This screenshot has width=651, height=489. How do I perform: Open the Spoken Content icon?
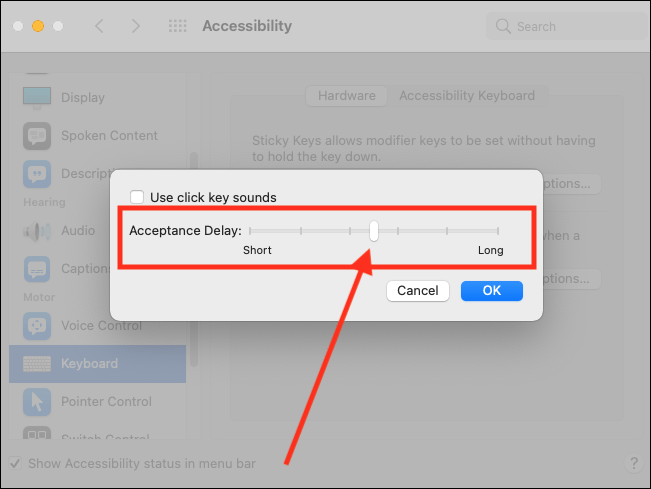pos(37,136)
